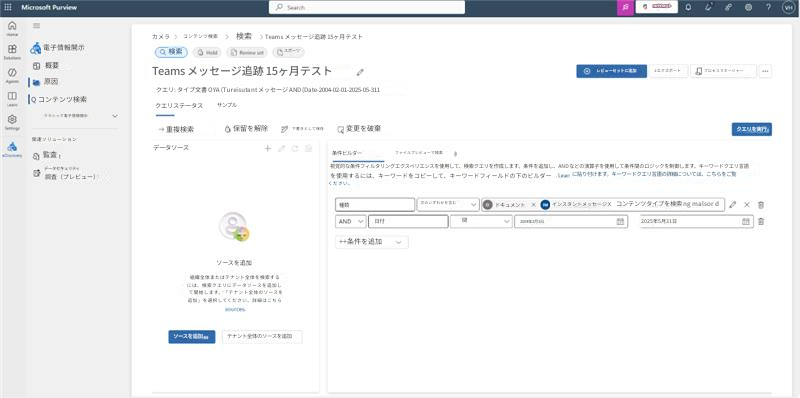Click 保留を解除 in the toolbar
This screenshot has width=800, height=398.
point(246,129)
